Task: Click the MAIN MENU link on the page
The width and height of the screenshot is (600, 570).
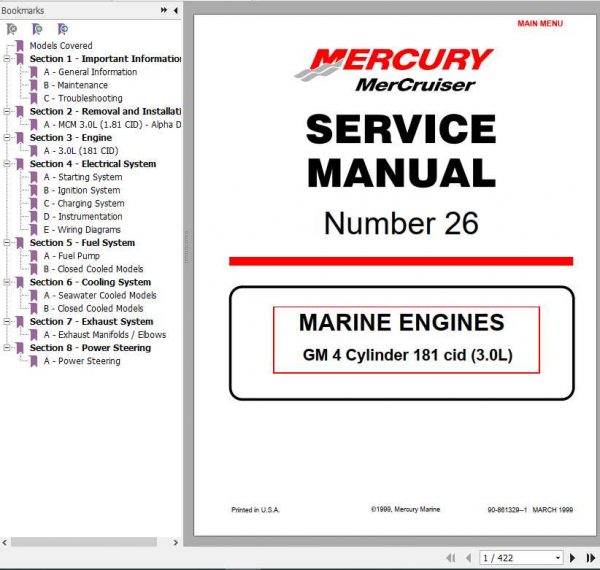Action: pos(540,24)
